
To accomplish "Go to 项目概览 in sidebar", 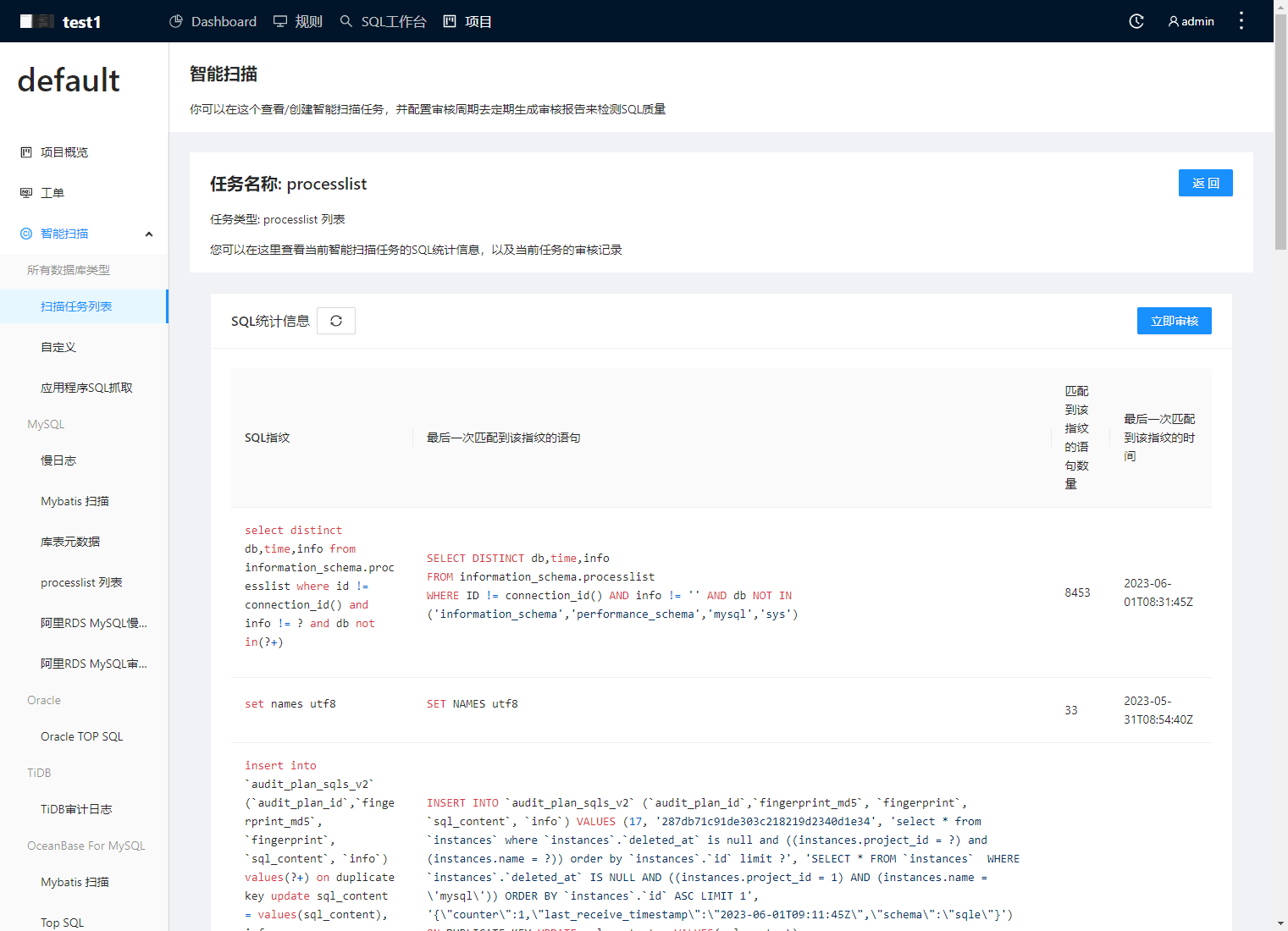I will [84, 152].
